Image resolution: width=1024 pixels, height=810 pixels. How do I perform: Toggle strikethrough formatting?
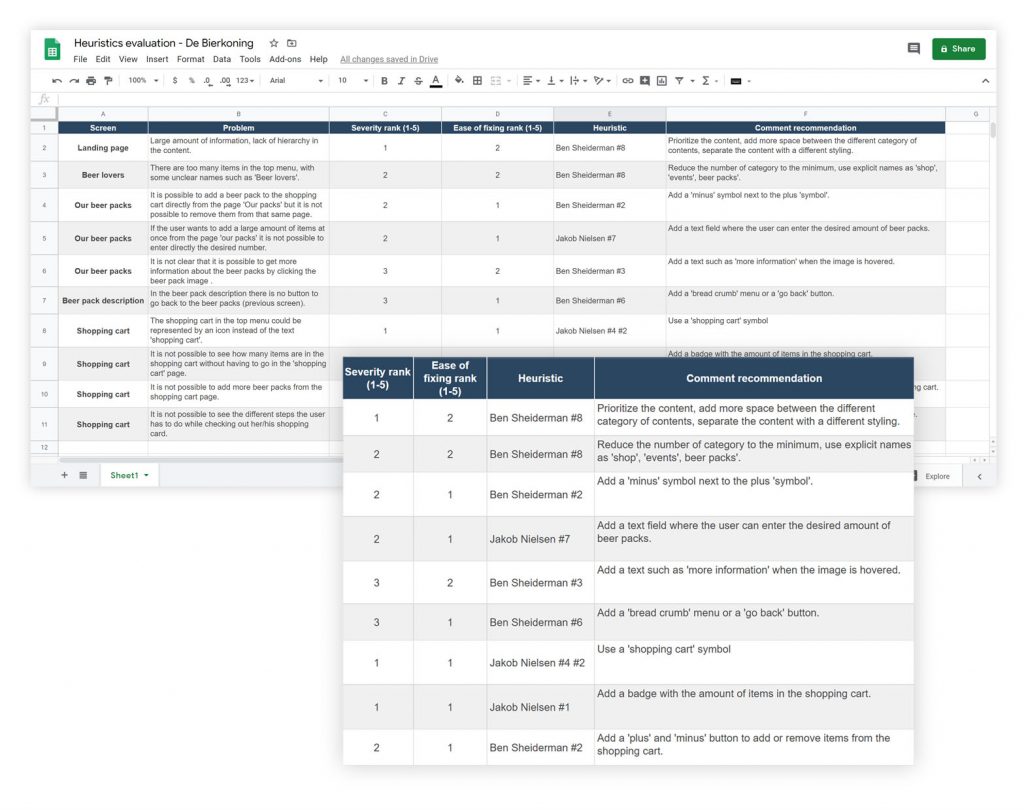coord(418,81)
